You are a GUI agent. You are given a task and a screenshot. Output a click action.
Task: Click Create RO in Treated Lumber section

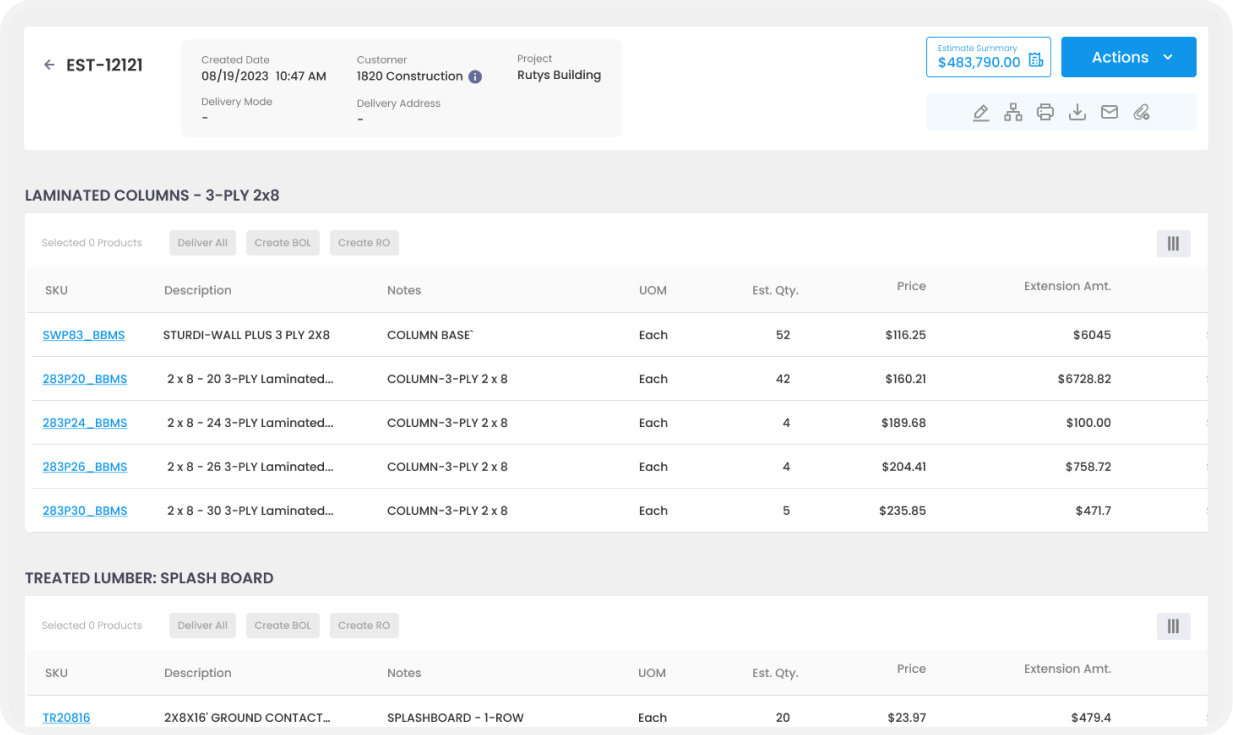click(x=364, y=626)
